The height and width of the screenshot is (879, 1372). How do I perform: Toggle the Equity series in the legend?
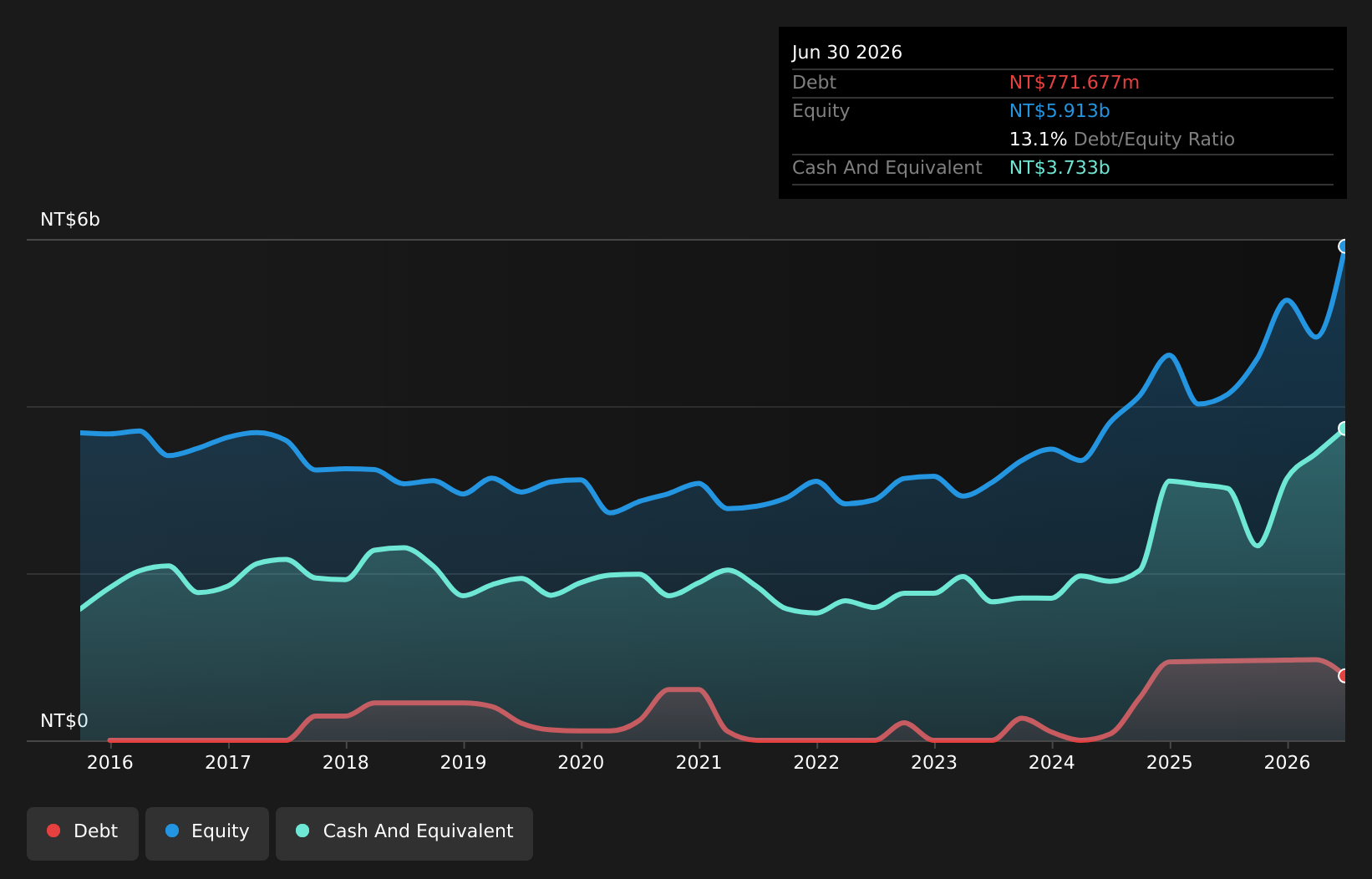pyautogui.click(x=207, y=833)
